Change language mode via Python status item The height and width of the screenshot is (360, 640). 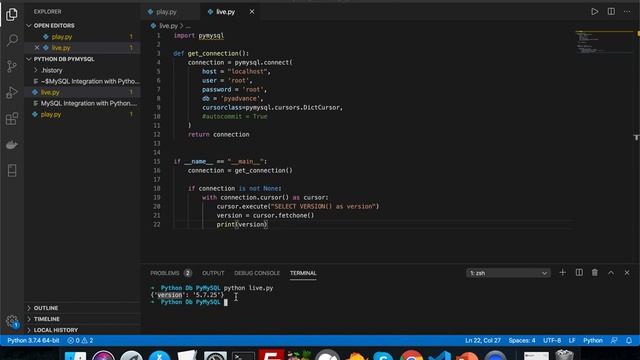[x=593, y=340]
